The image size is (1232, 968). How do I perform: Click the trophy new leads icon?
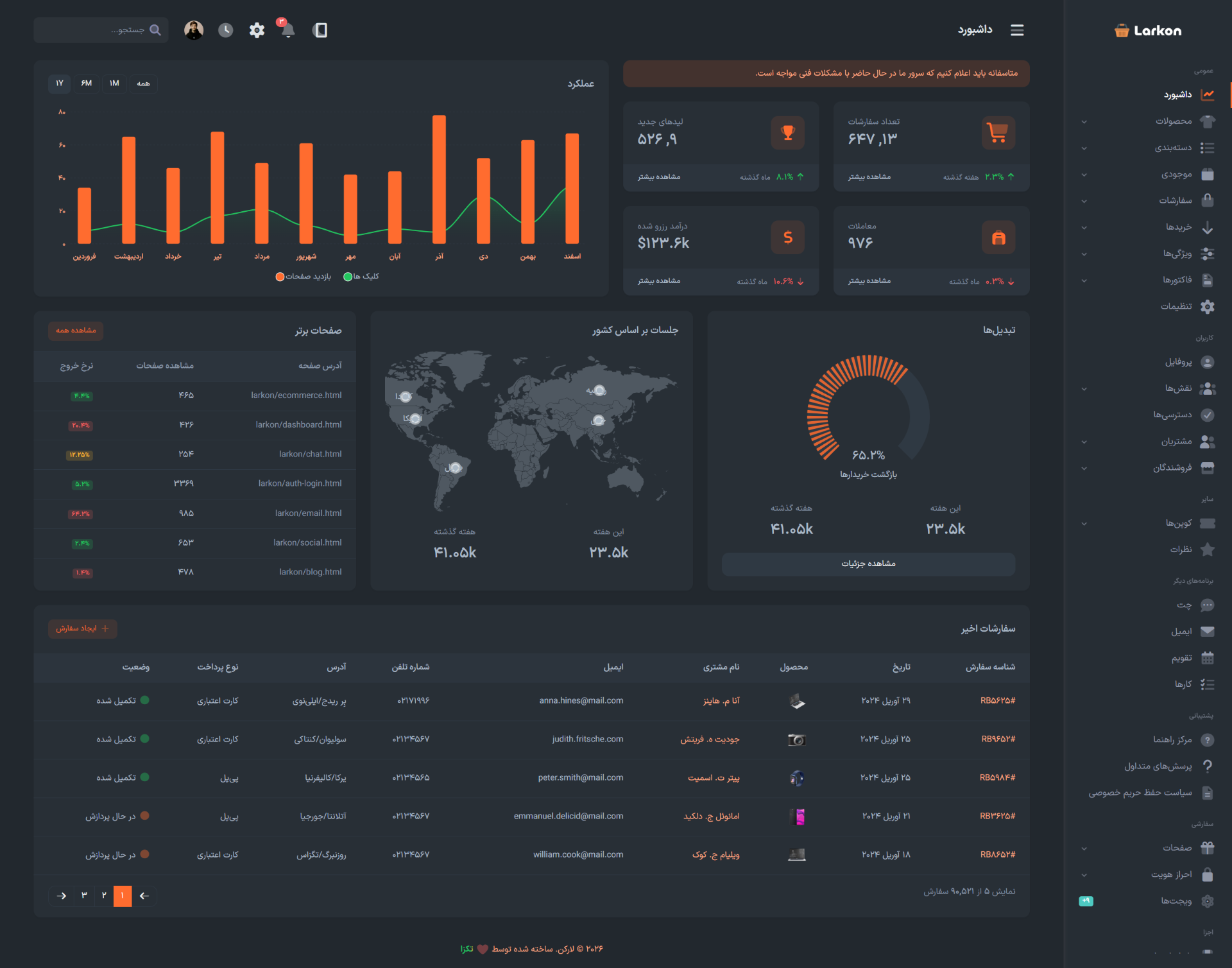(x=788, y=133)
